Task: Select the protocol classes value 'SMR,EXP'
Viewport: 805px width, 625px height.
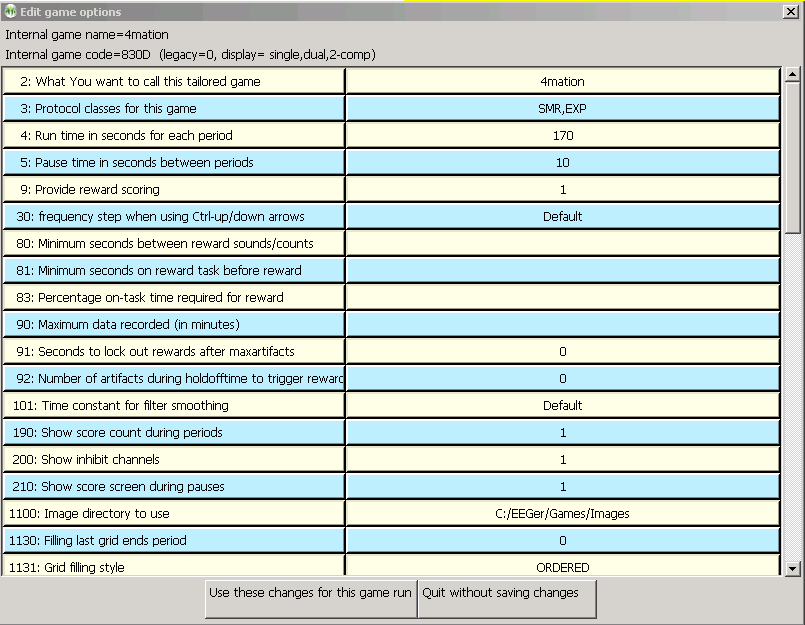Action: coord(562,109)
